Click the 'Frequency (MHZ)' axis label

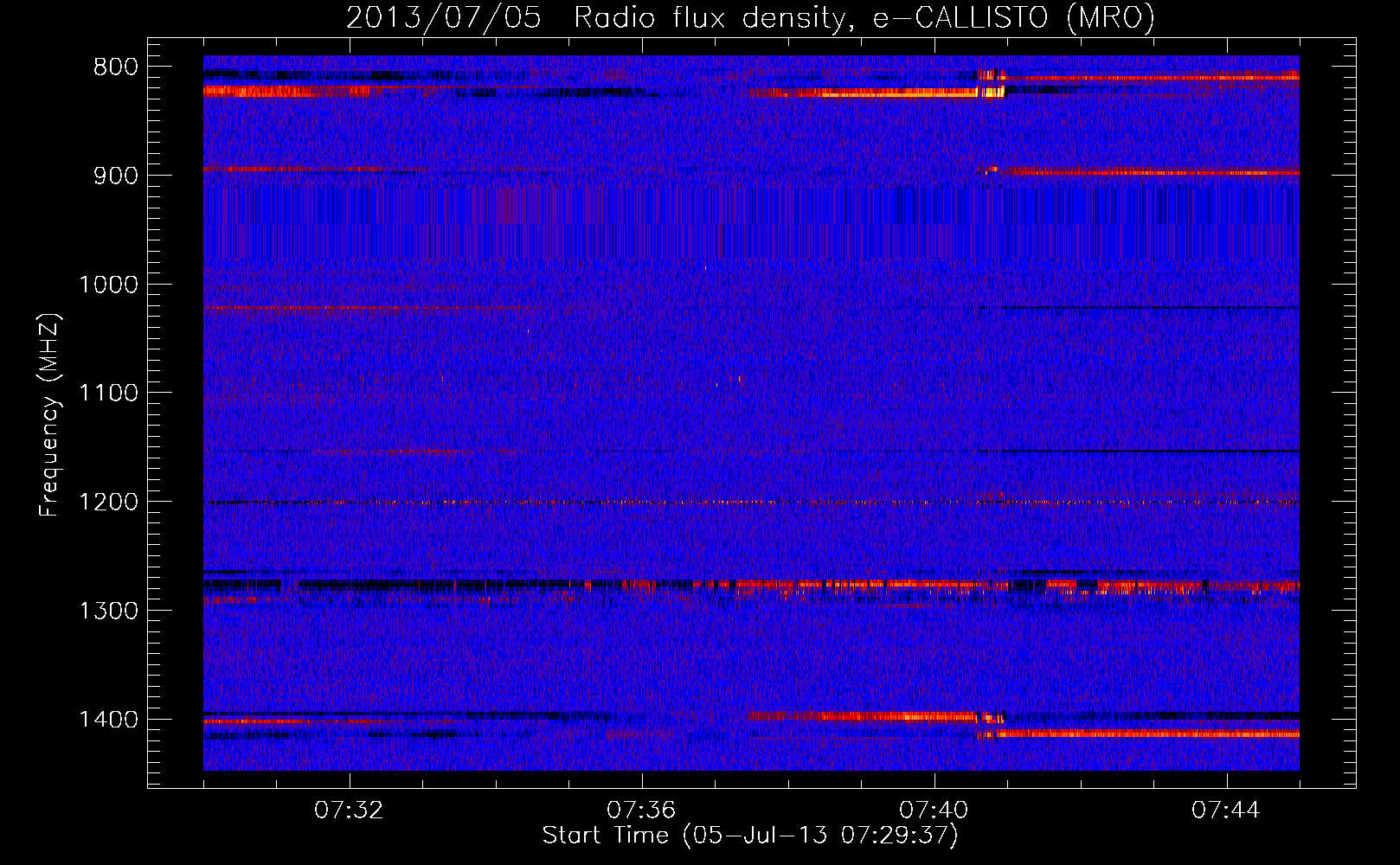pyautogui.click(x=49, y=415)
